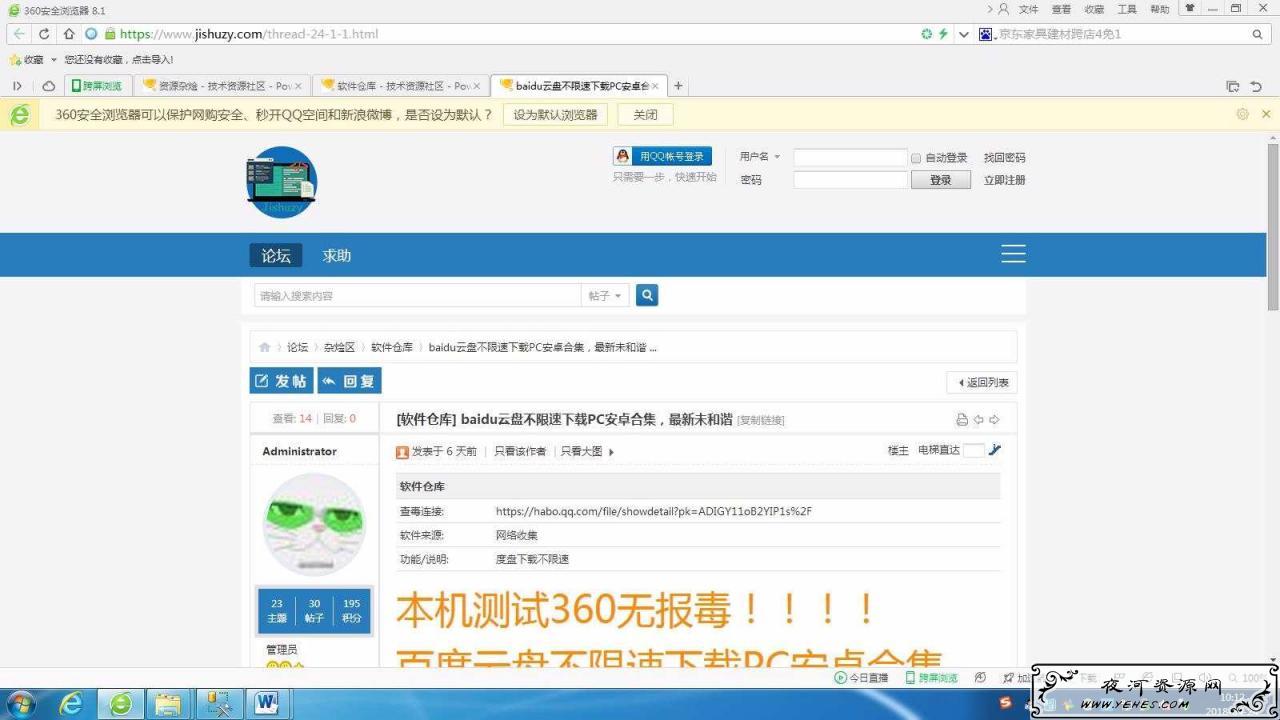Click the forum search box 请输入搜索内容
Viewport: 1280px width, 720px height.
(x=418, y=295)
